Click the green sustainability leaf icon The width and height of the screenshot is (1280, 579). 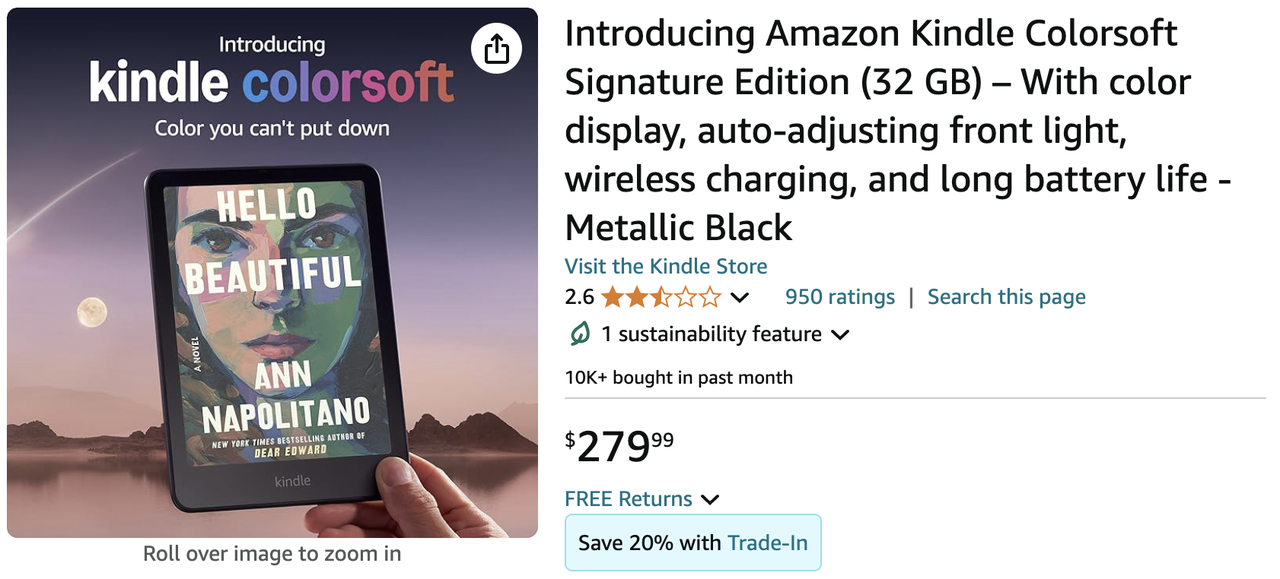click(x=580, y=334)
